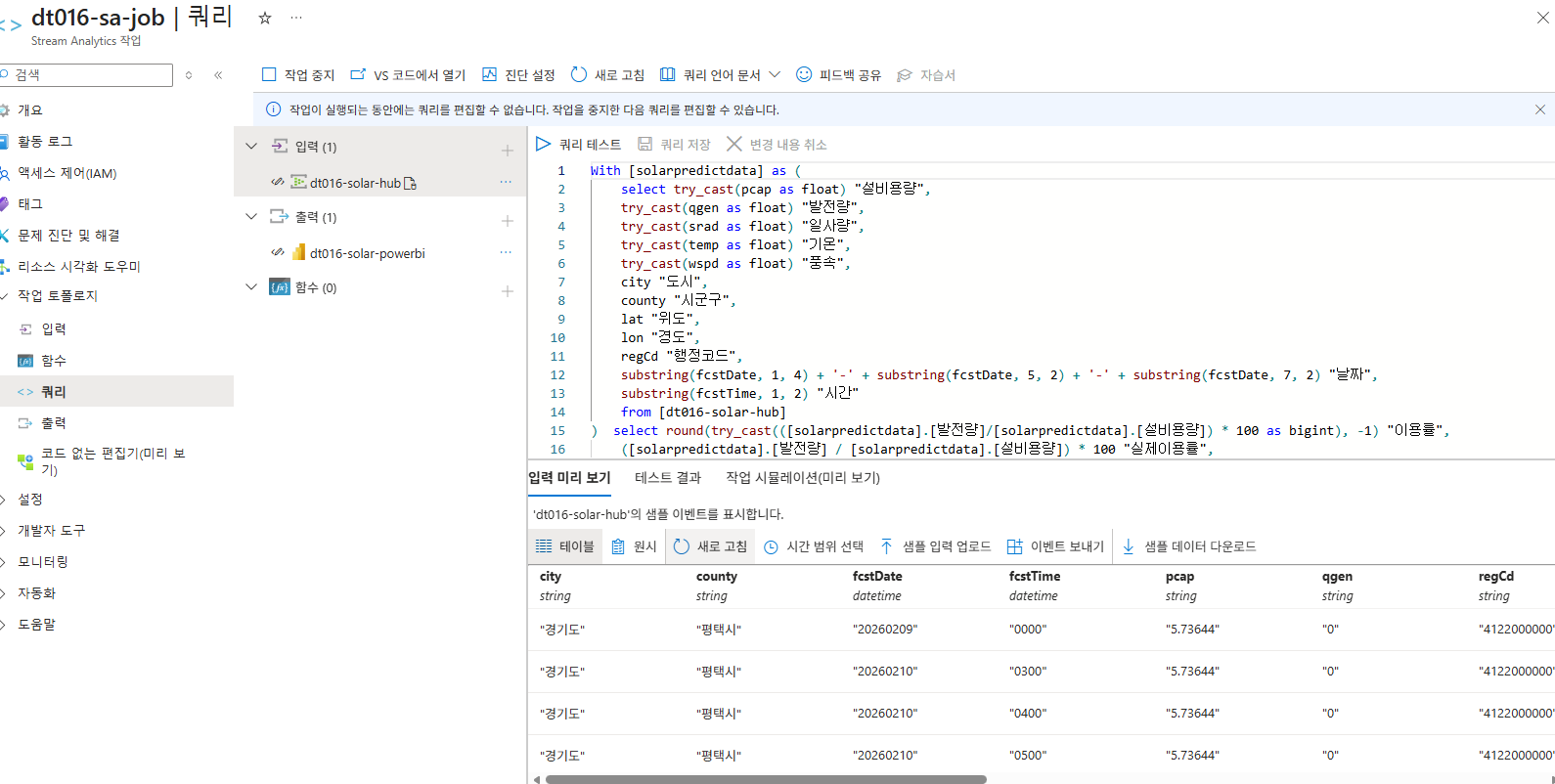Select 테이블 table view
Image resolution: width=1555 pixels, height=784 pixels.
tap(565, 546)
